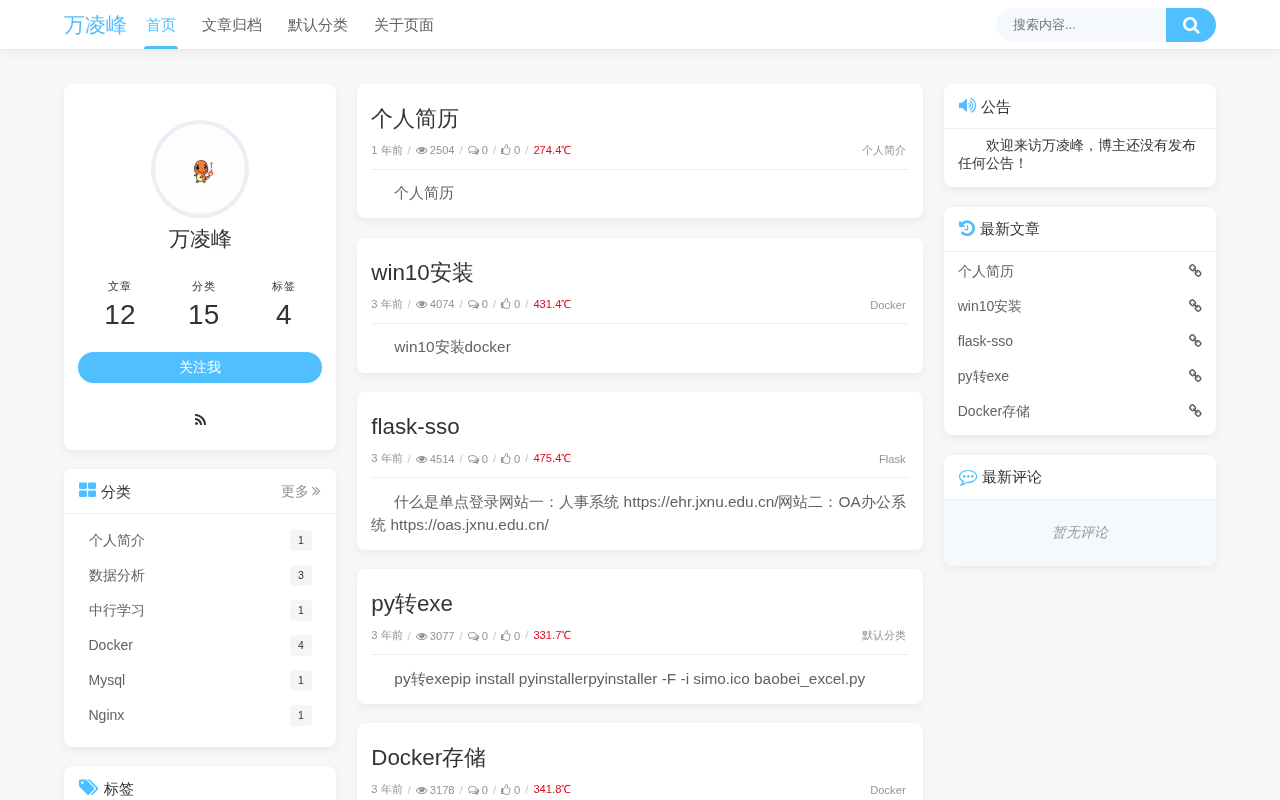Open the 文章归档 nav tab

pos(232,25)
